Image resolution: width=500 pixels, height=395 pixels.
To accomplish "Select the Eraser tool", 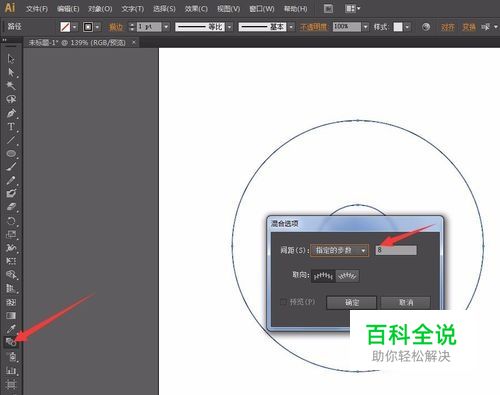I will (11, 207).
